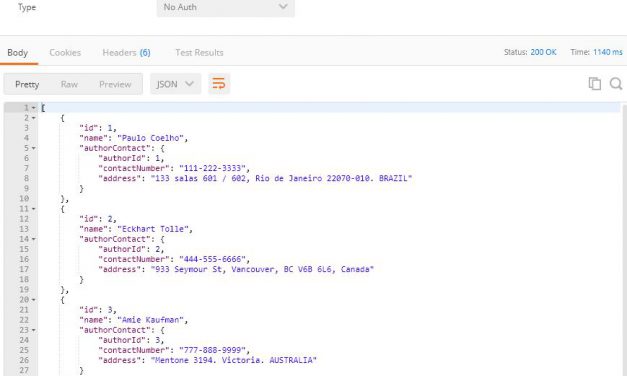The height and width of the screenshot is (376, 627).
Task: Collapse the object starting on line 2
Action: [x=34, y=118]
